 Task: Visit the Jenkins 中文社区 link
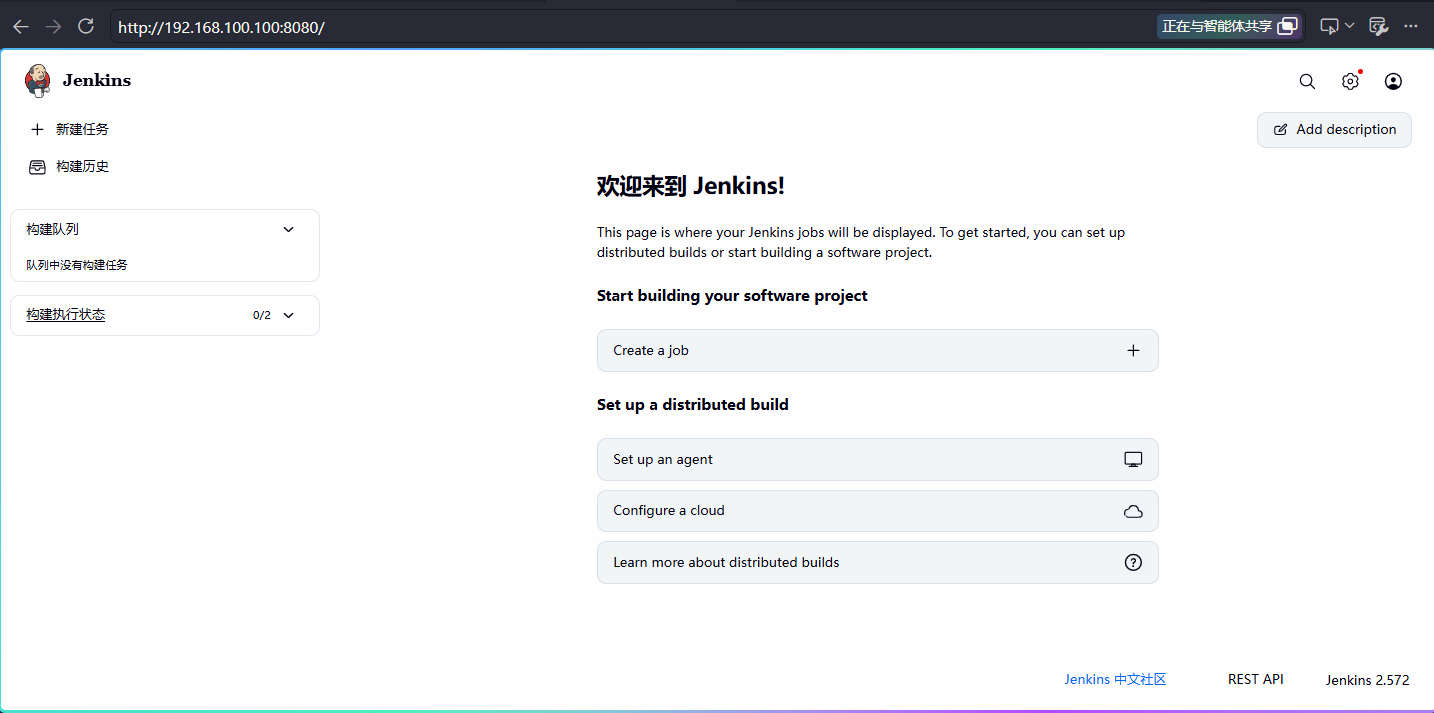1115,679
